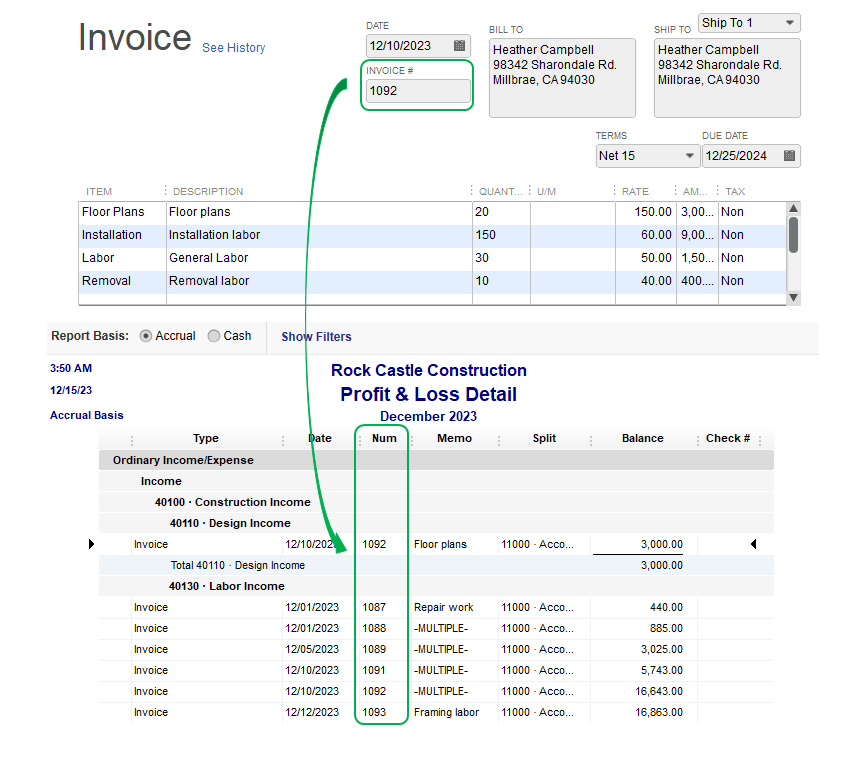Image resolution: width=864 pixels, height=757 pixels.
Task: Click the ITEM column header
Action: (99, 192)
